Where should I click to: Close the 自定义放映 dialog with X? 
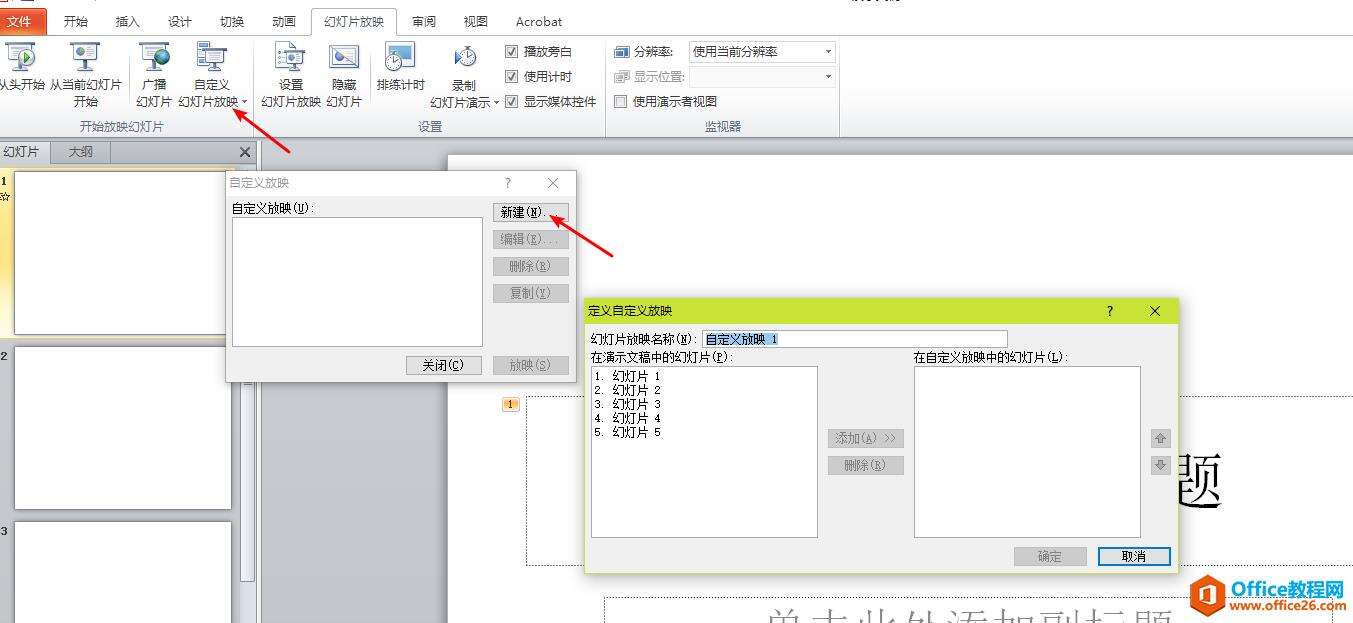[553, 183]
